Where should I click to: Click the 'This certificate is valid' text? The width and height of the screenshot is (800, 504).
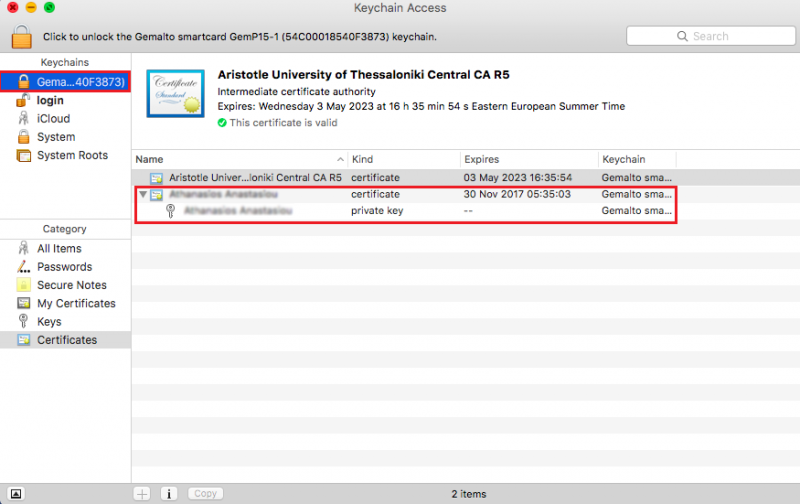283,122
